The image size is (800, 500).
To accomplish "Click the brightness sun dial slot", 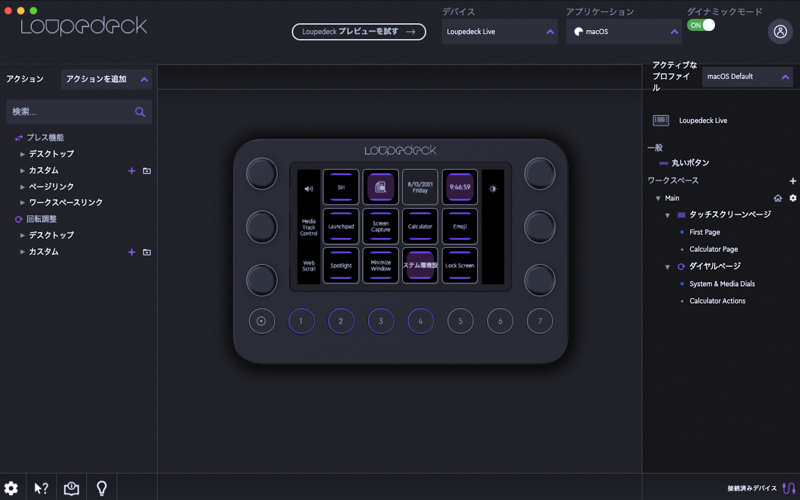I will 492,188.
